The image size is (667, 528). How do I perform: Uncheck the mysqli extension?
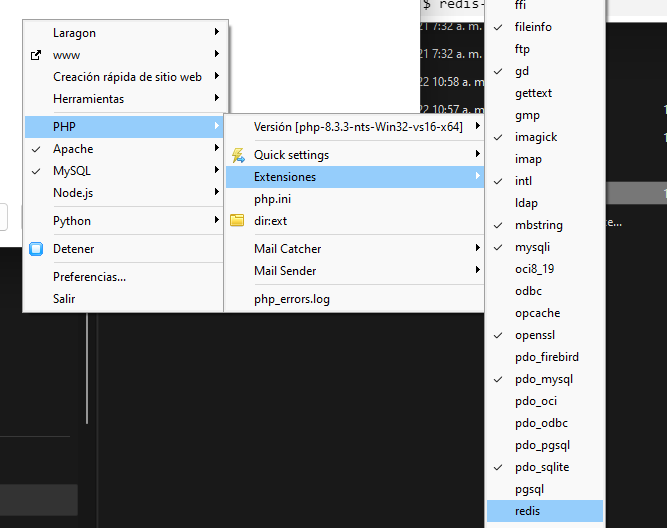tap(545, 247)
